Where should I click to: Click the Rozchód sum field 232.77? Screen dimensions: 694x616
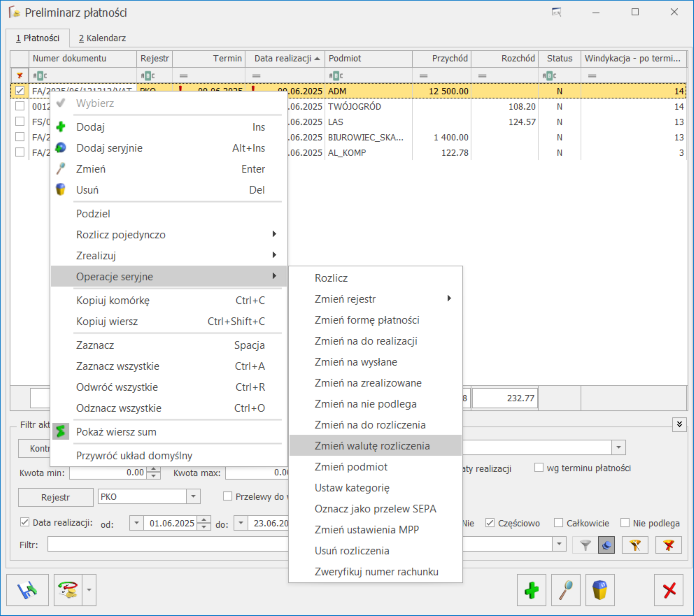[x=505, y=398]
